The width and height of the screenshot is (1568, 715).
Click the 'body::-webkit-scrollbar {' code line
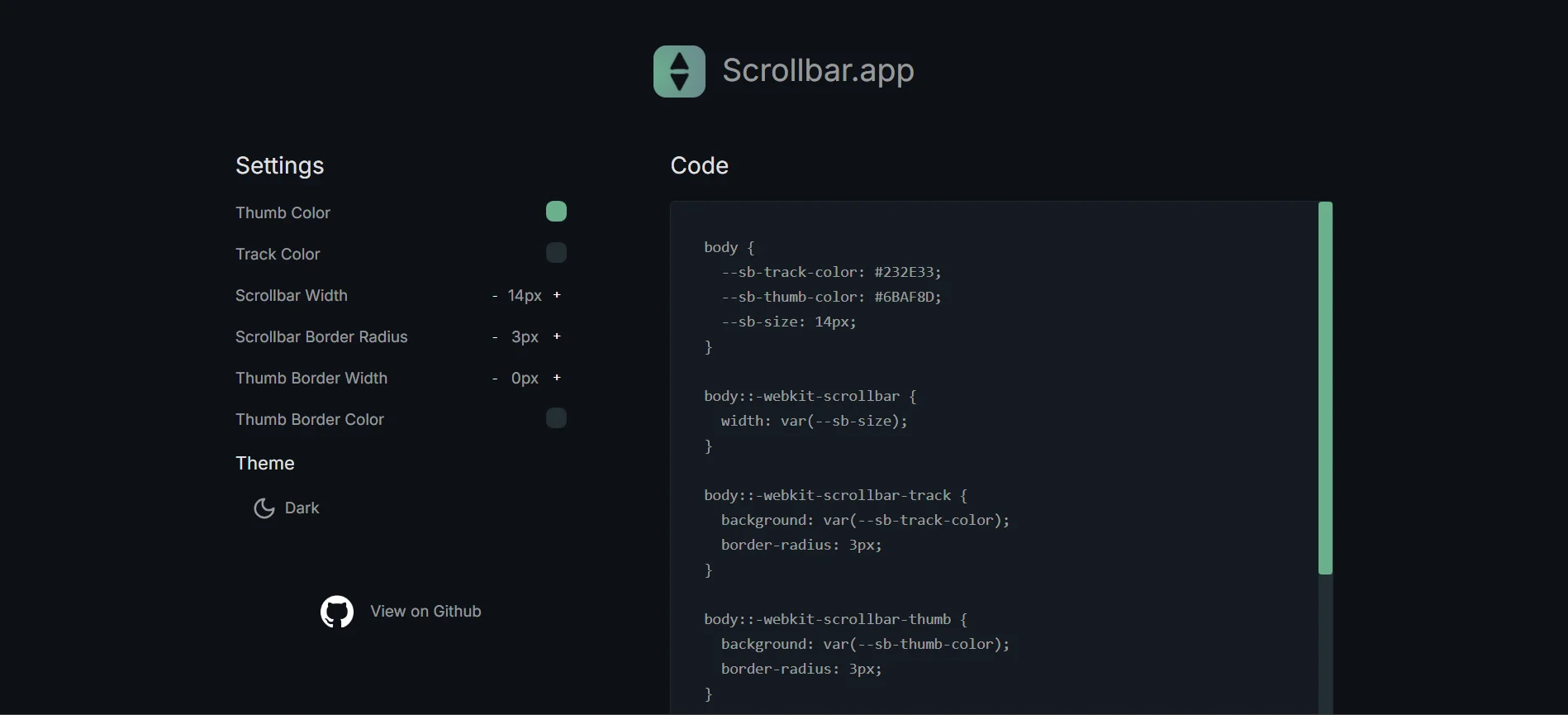[x=810, y=396]
